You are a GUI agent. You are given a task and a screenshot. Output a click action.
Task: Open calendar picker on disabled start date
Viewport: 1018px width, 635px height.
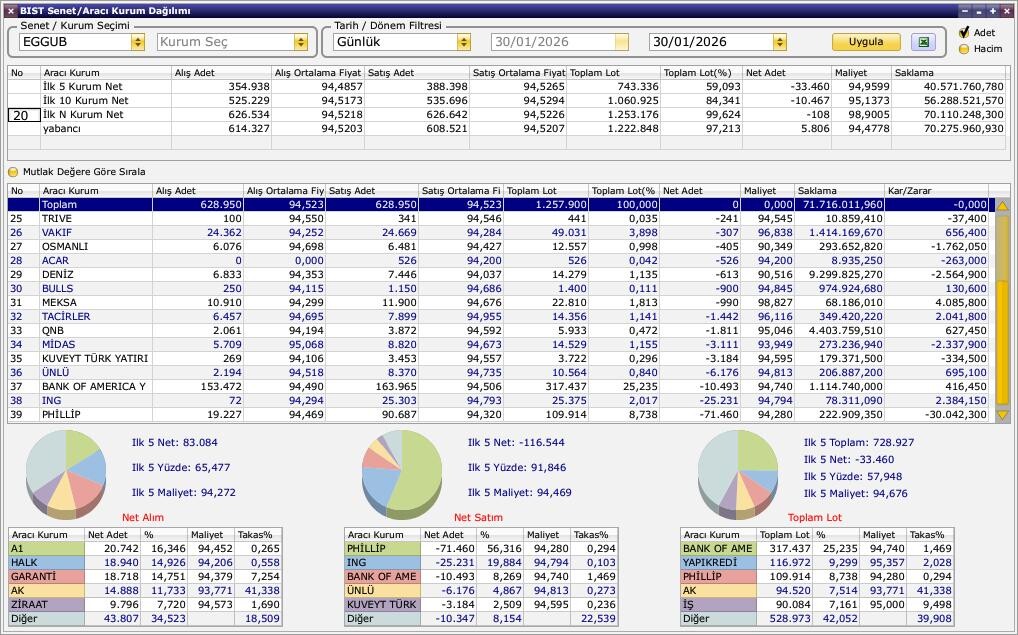point(621,42)
